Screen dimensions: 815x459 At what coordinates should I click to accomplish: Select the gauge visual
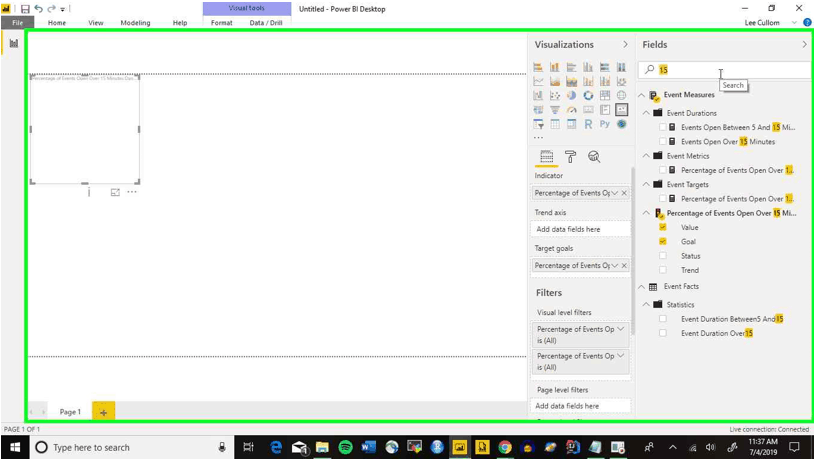571,110
